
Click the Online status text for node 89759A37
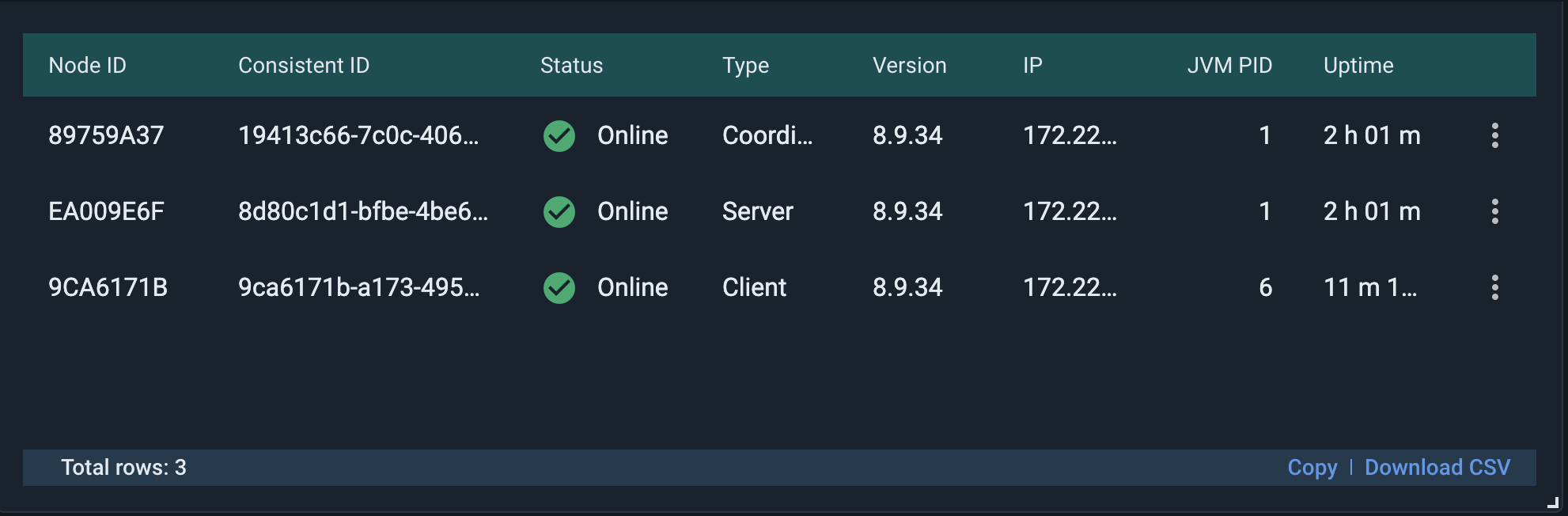tap(632, 135)
